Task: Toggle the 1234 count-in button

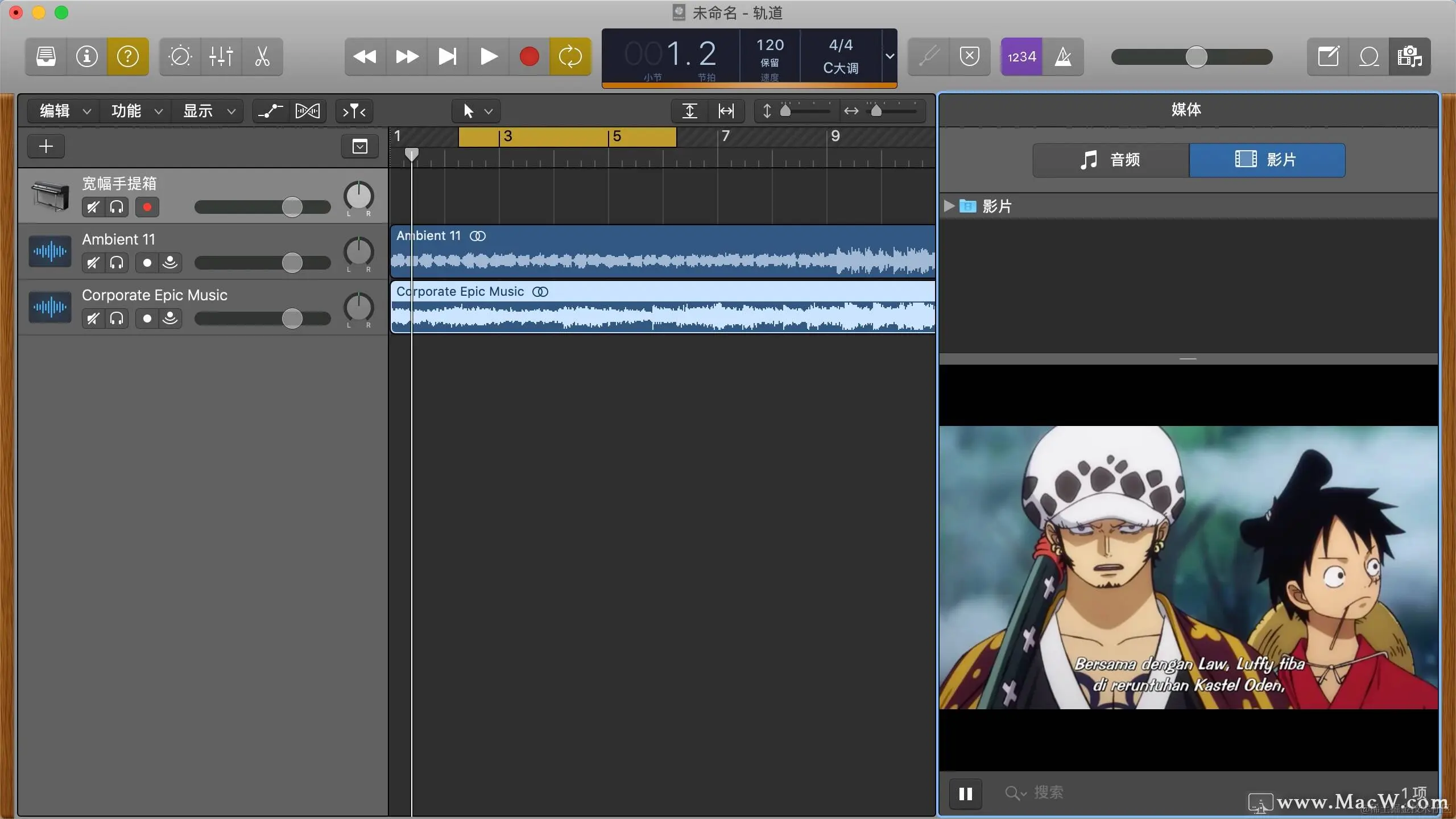Action: [1021, 56]
